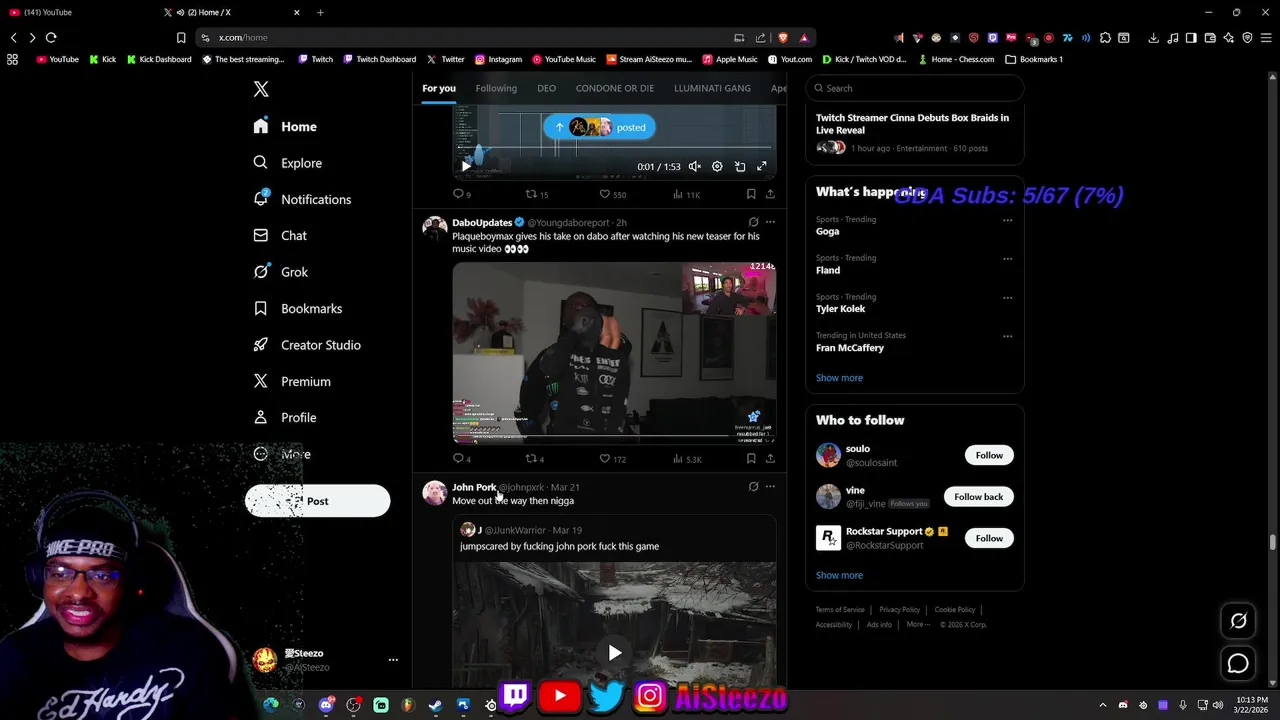Switch to the Following tab
The width and height of the screenshot is (1280, 720).
(x=496, y=88)
